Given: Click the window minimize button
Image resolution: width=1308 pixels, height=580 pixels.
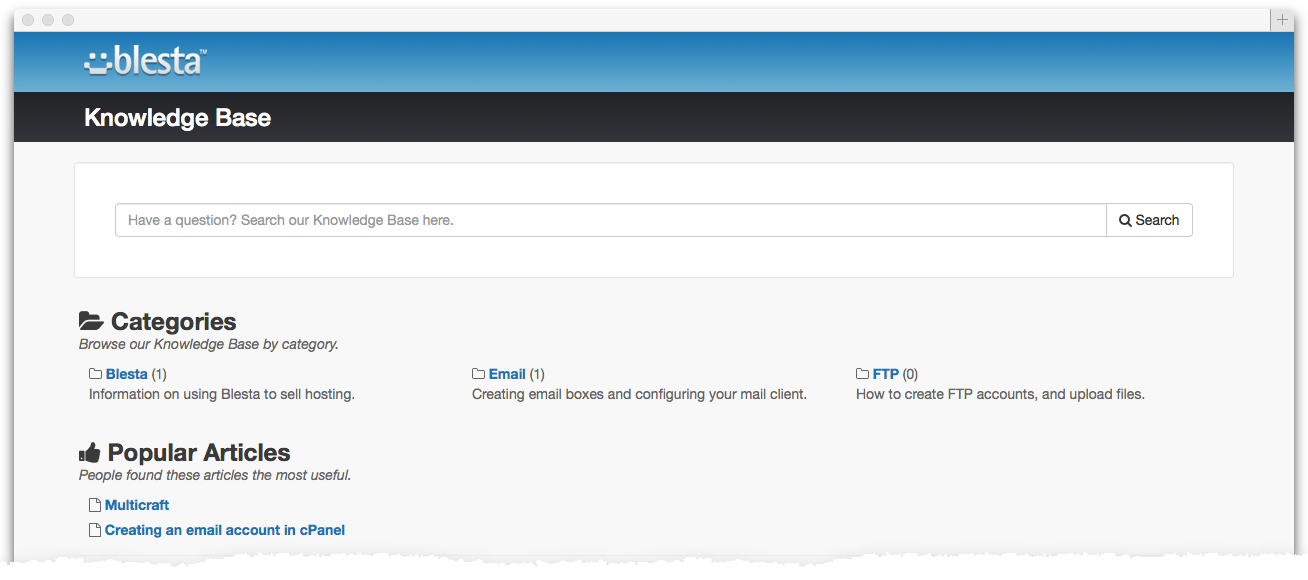Looking at the screenshot, I should (x=47, y=19).
